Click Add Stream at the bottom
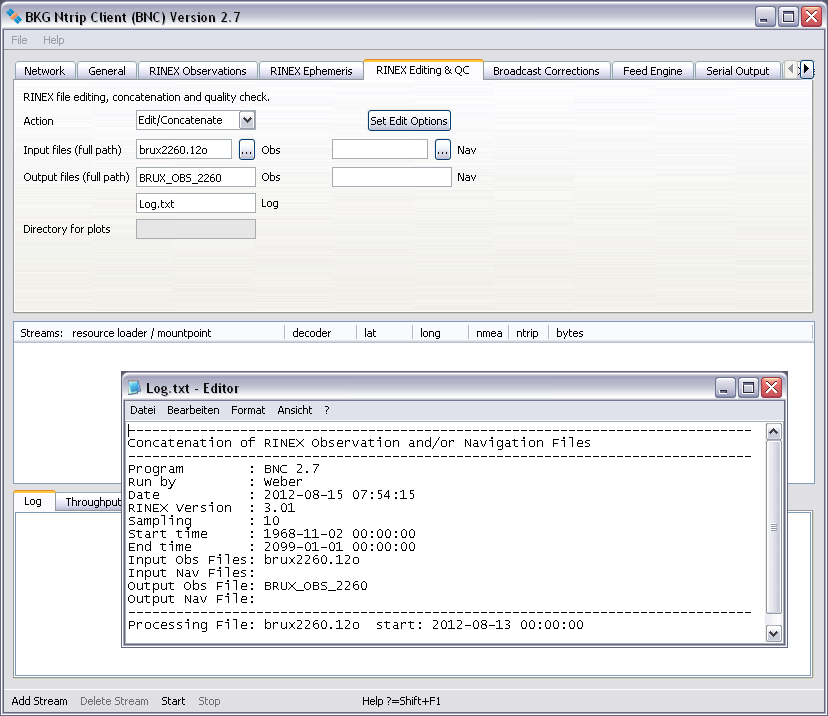The image size is (828, 716). [x=39, y=701]
